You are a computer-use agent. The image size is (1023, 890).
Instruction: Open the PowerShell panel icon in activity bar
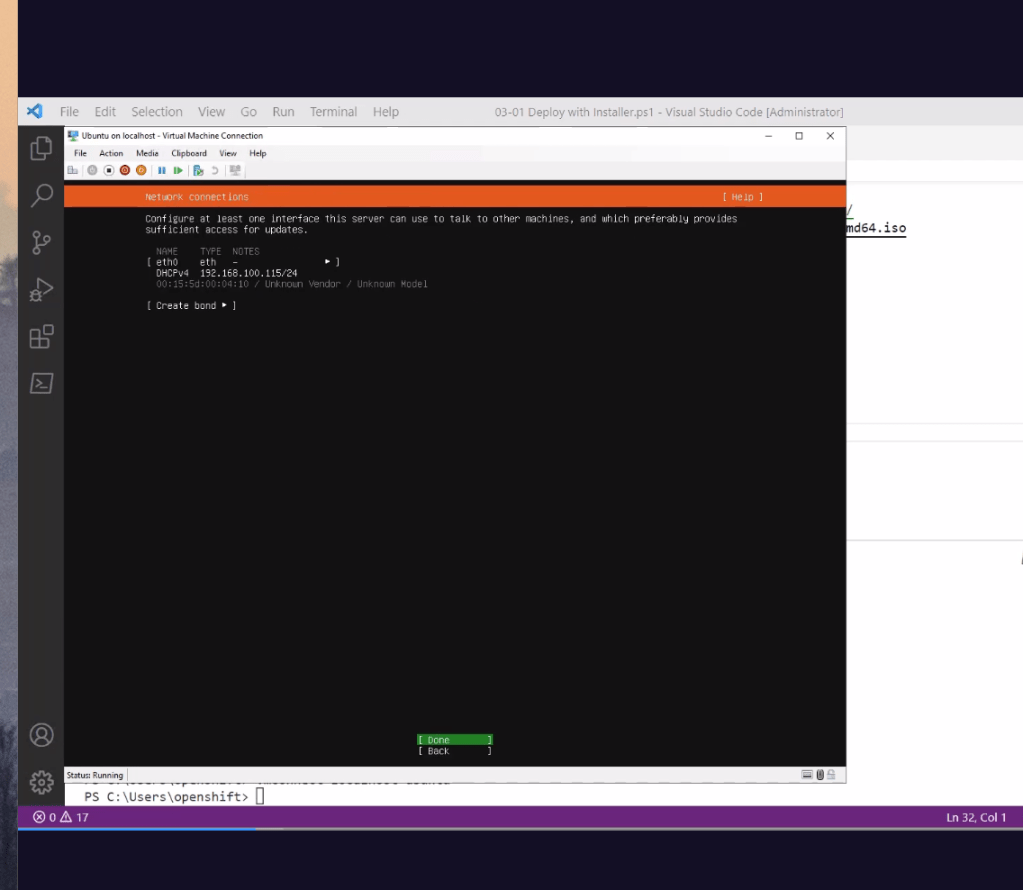click(41, 383)
